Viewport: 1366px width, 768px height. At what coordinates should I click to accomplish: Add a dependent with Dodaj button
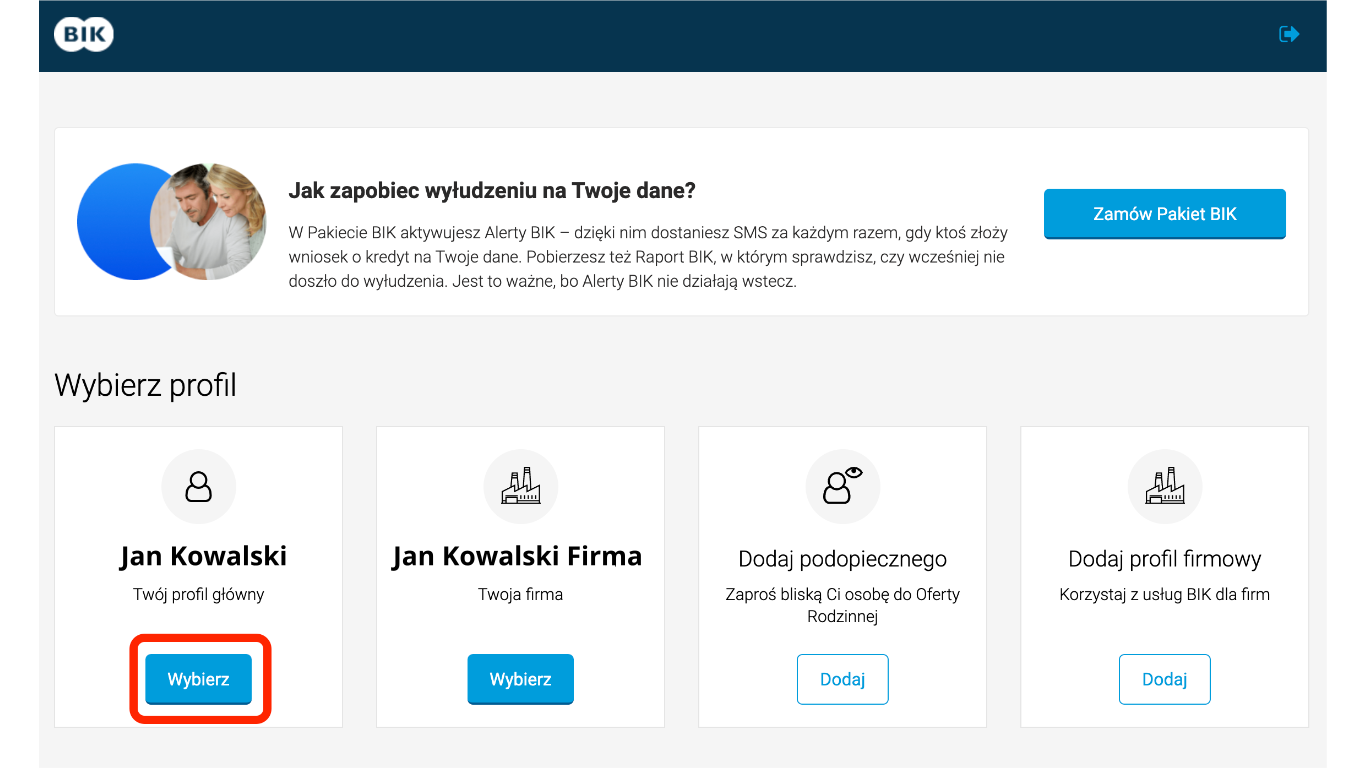843,680
